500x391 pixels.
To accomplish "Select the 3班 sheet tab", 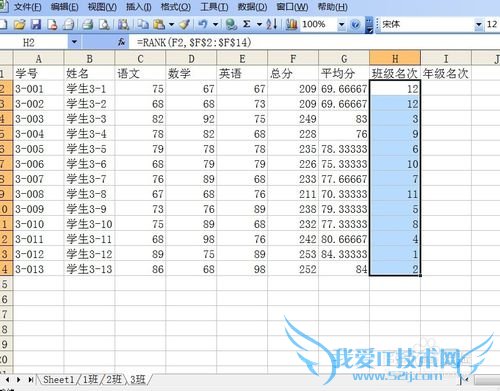I will (x=138, y=379).
